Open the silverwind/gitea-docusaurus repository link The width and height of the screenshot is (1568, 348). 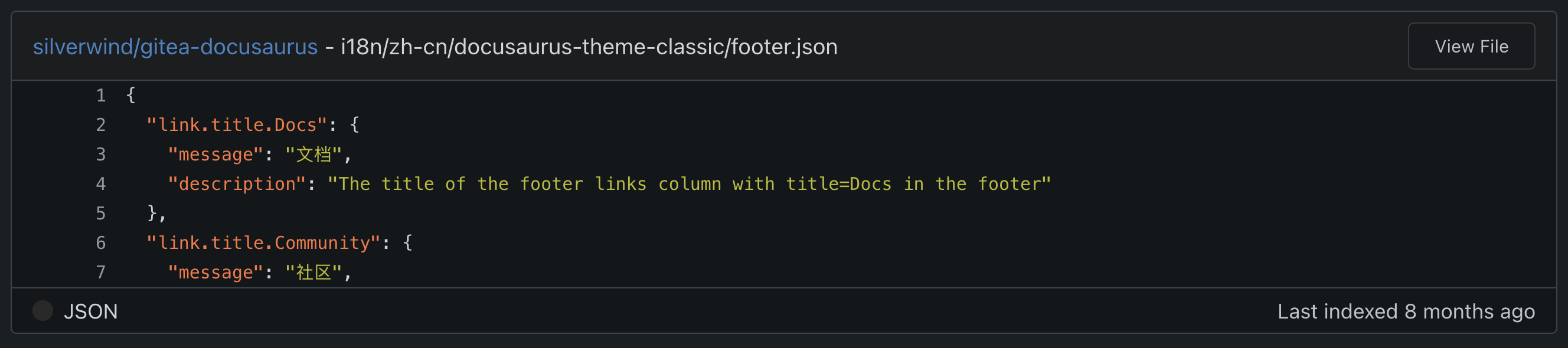(x=175, y=47)
